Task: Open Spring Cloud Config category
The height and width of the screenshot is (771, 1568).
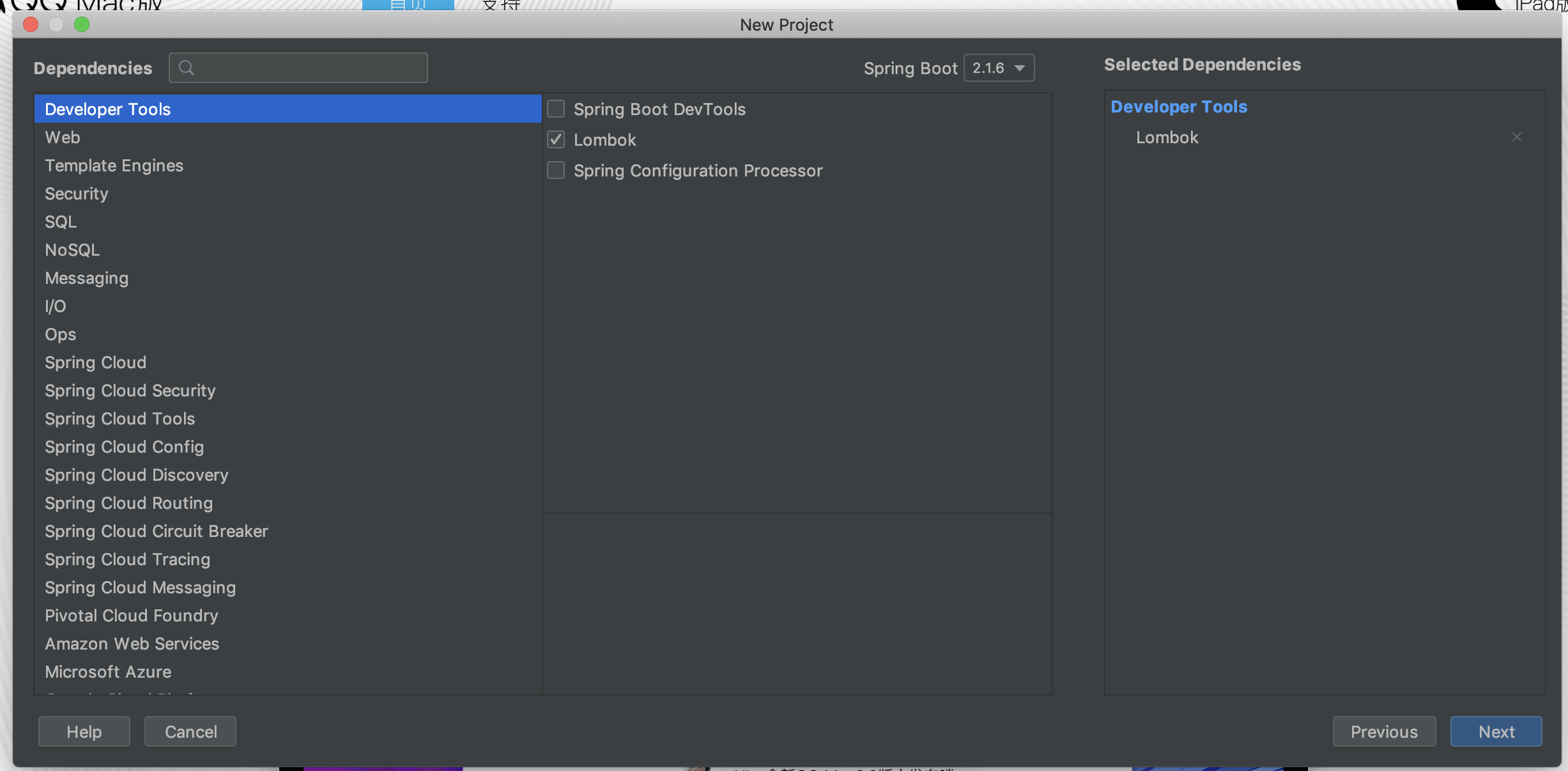Action: (x=288, y=447)
